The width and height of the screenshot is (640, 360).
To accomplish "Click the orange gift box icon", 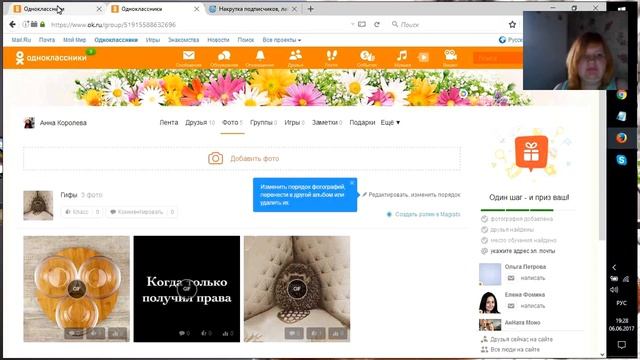I will pos(531,152).
